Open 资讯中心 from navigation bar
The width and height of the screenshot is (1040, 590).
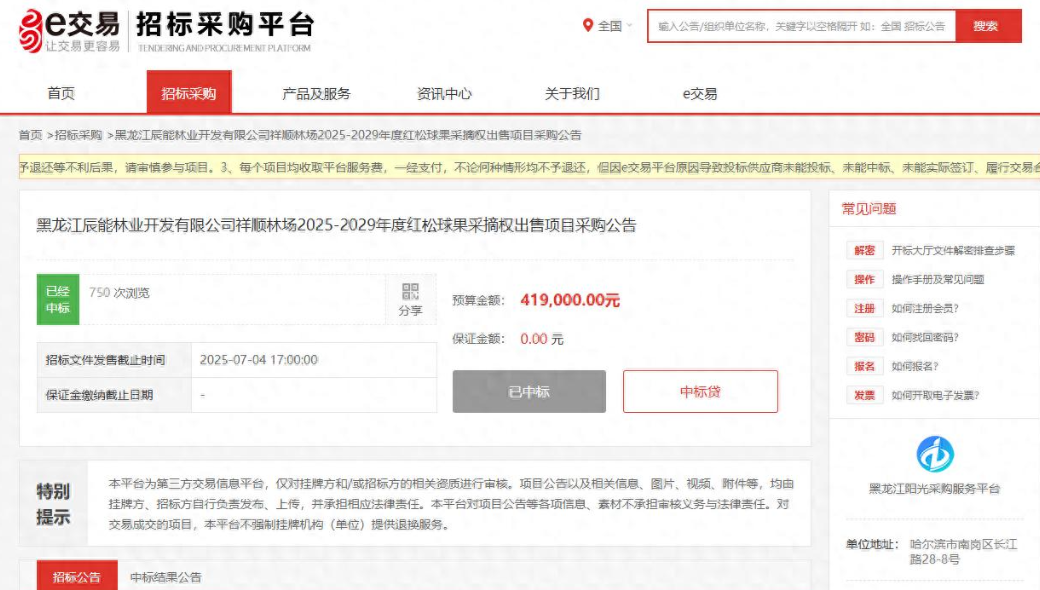[x=444, y=93]
